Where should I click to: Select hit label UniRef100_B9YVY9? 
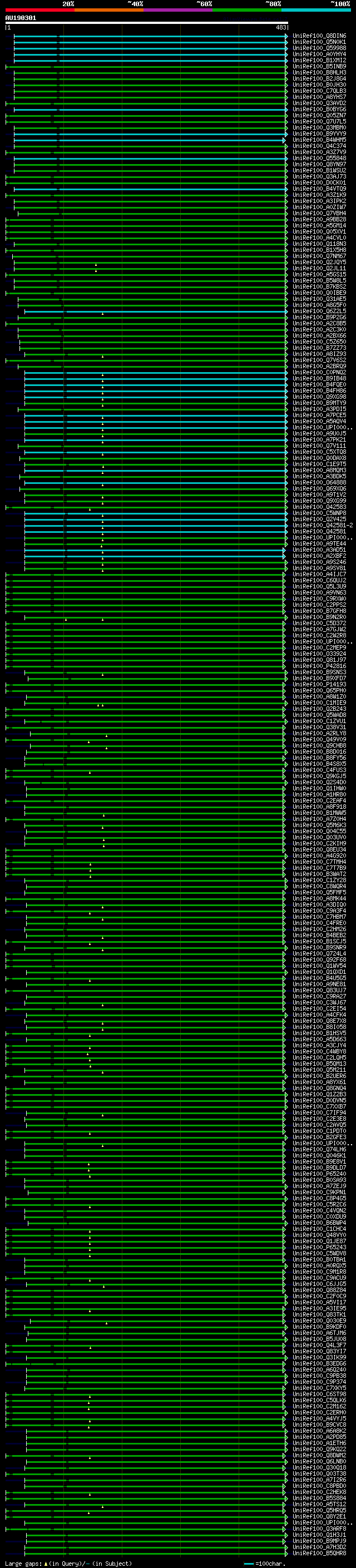319,134
